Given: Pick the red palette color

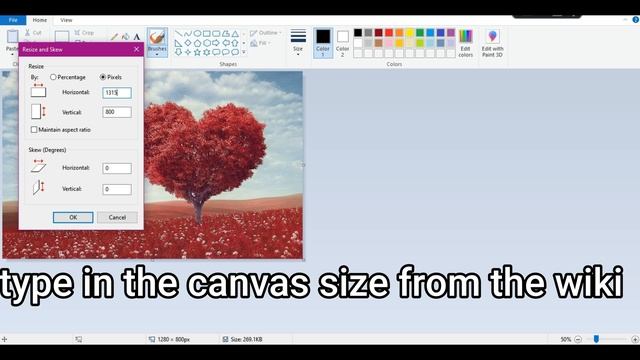Looking at the screenshot, I should pyautogui.click(x=389, y=33).
